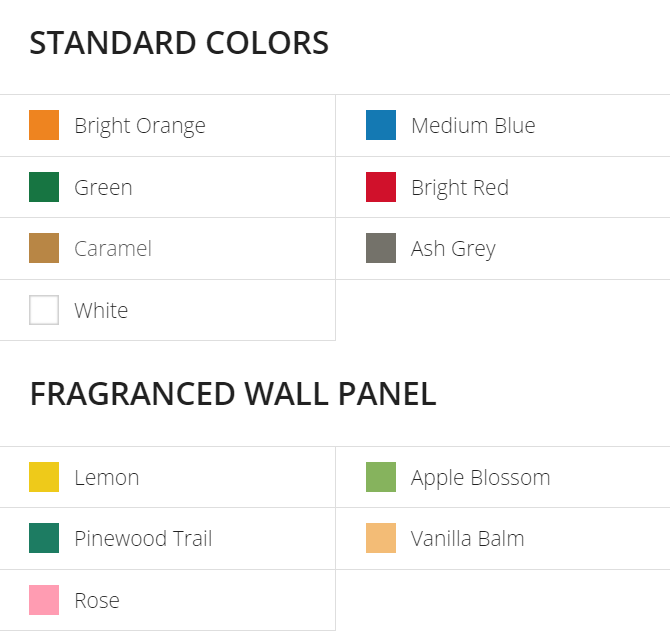Click the Apple Blossom label text
This screenshot has width=670, height=639.
point(481,478)
